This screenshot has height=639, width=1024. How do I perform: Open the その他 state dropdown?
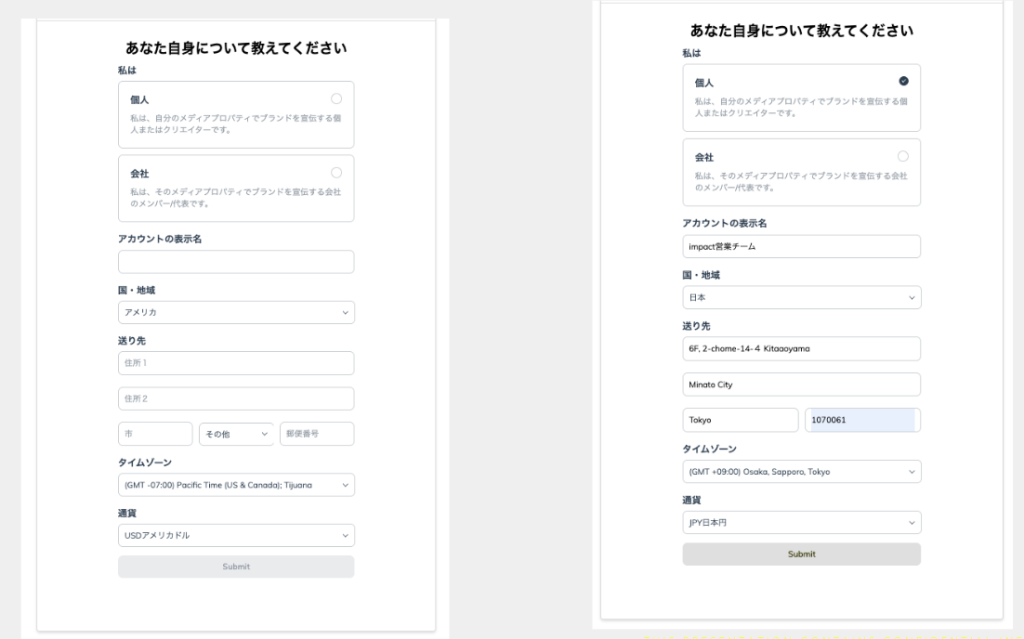(x=236, y=434)
